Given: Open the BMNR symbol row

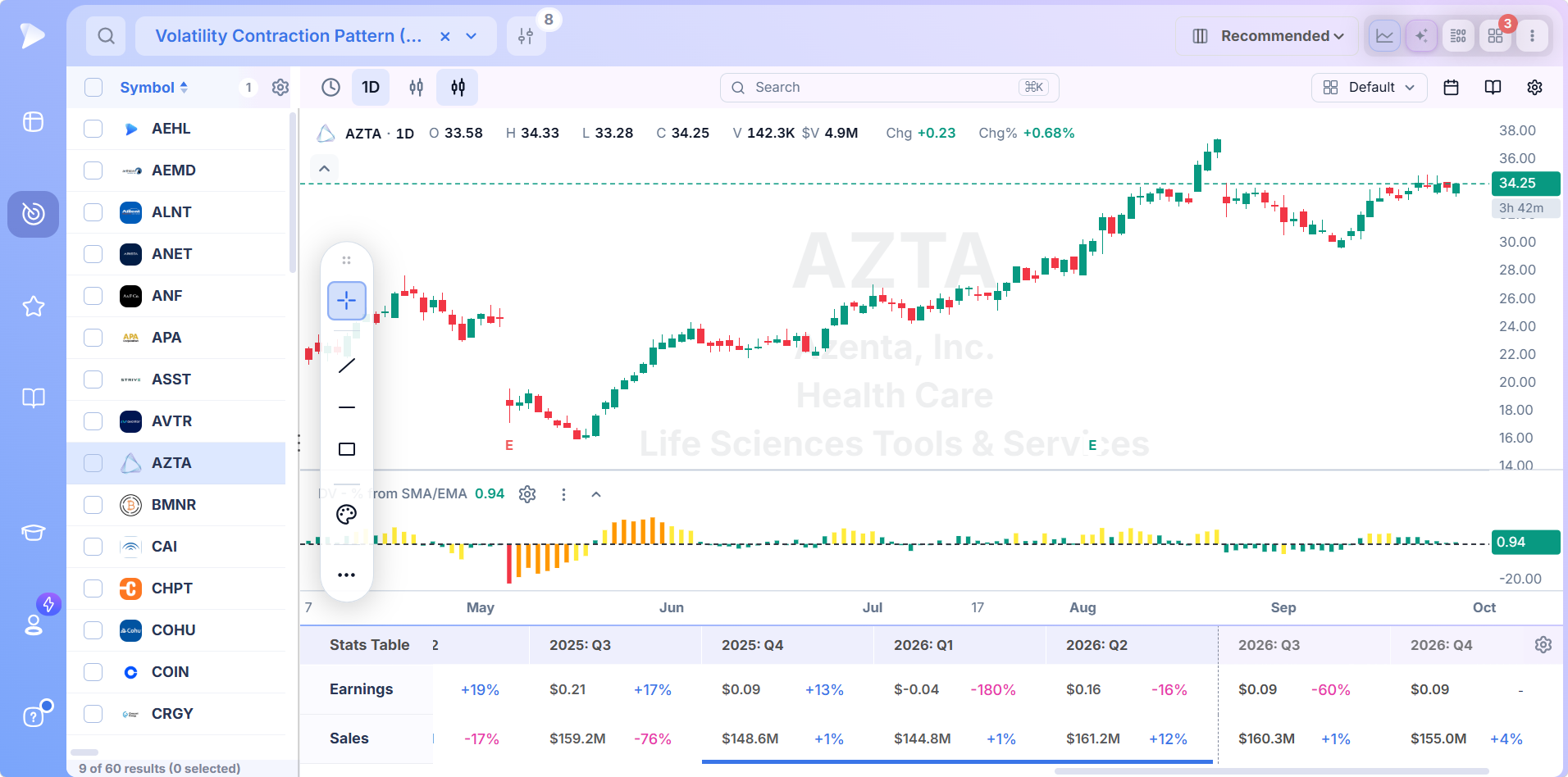Looking at the screenshot, I should click(x=176, y=505).
